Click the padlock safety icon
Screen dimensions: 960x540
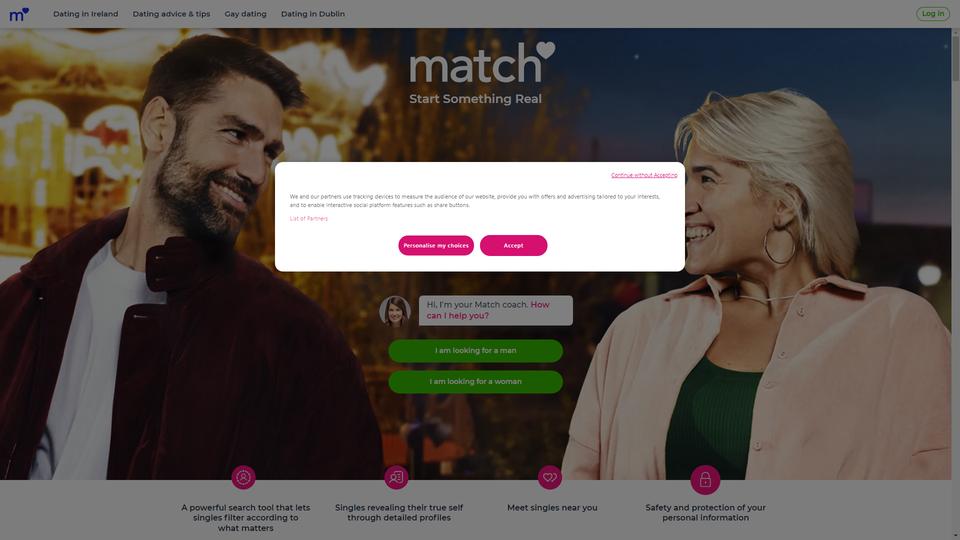(705, 479)
